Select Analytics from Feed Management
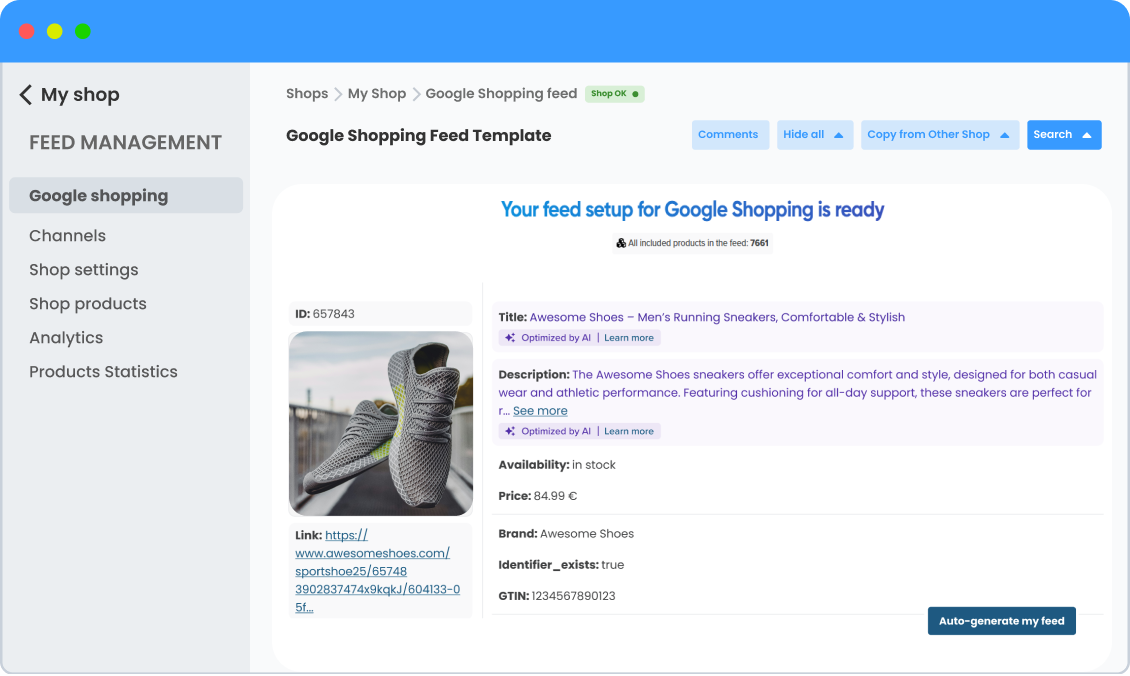This screenshot has width=1130, height=676. (66, 337)
